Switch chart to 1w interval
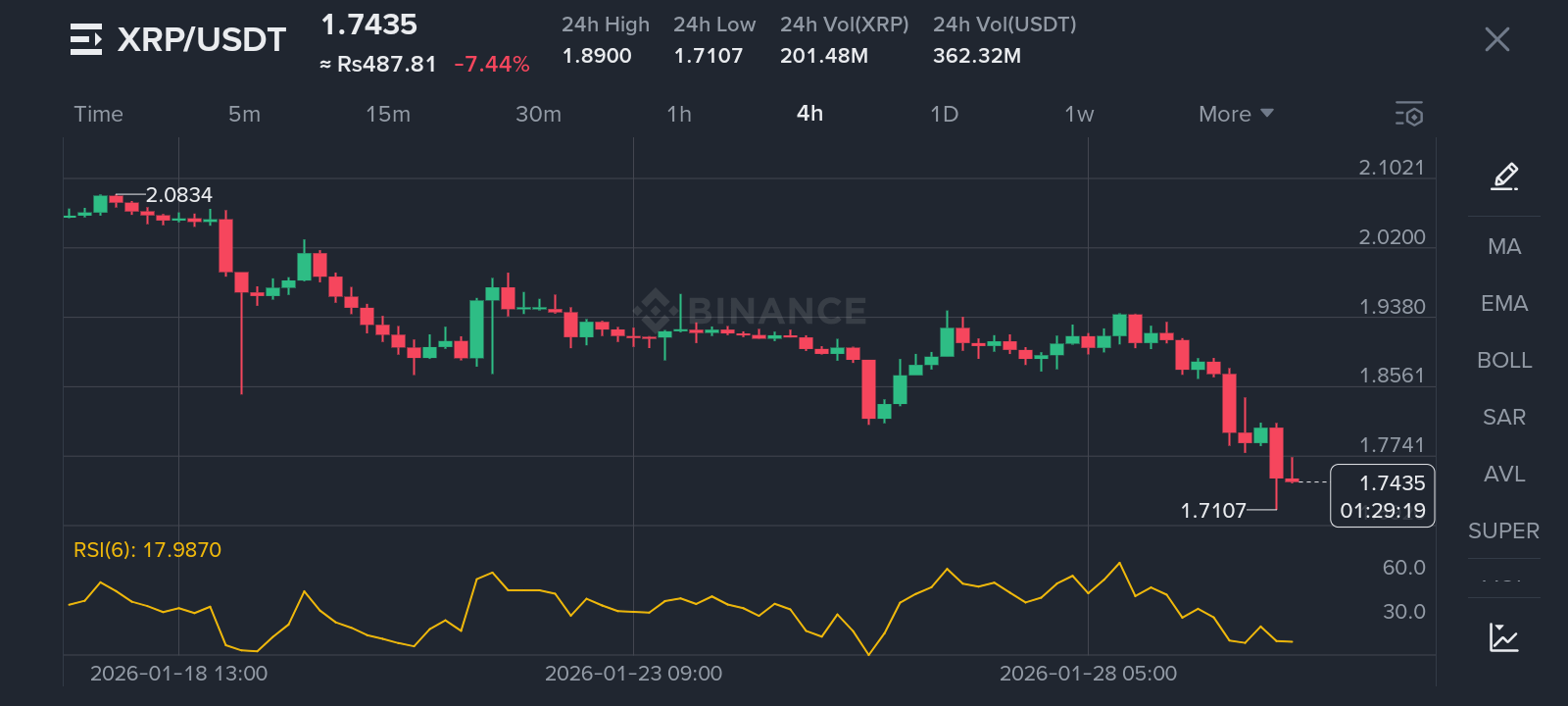Image resolution: width=1568 pixels, height=706 pixels. coord(1079,114)
